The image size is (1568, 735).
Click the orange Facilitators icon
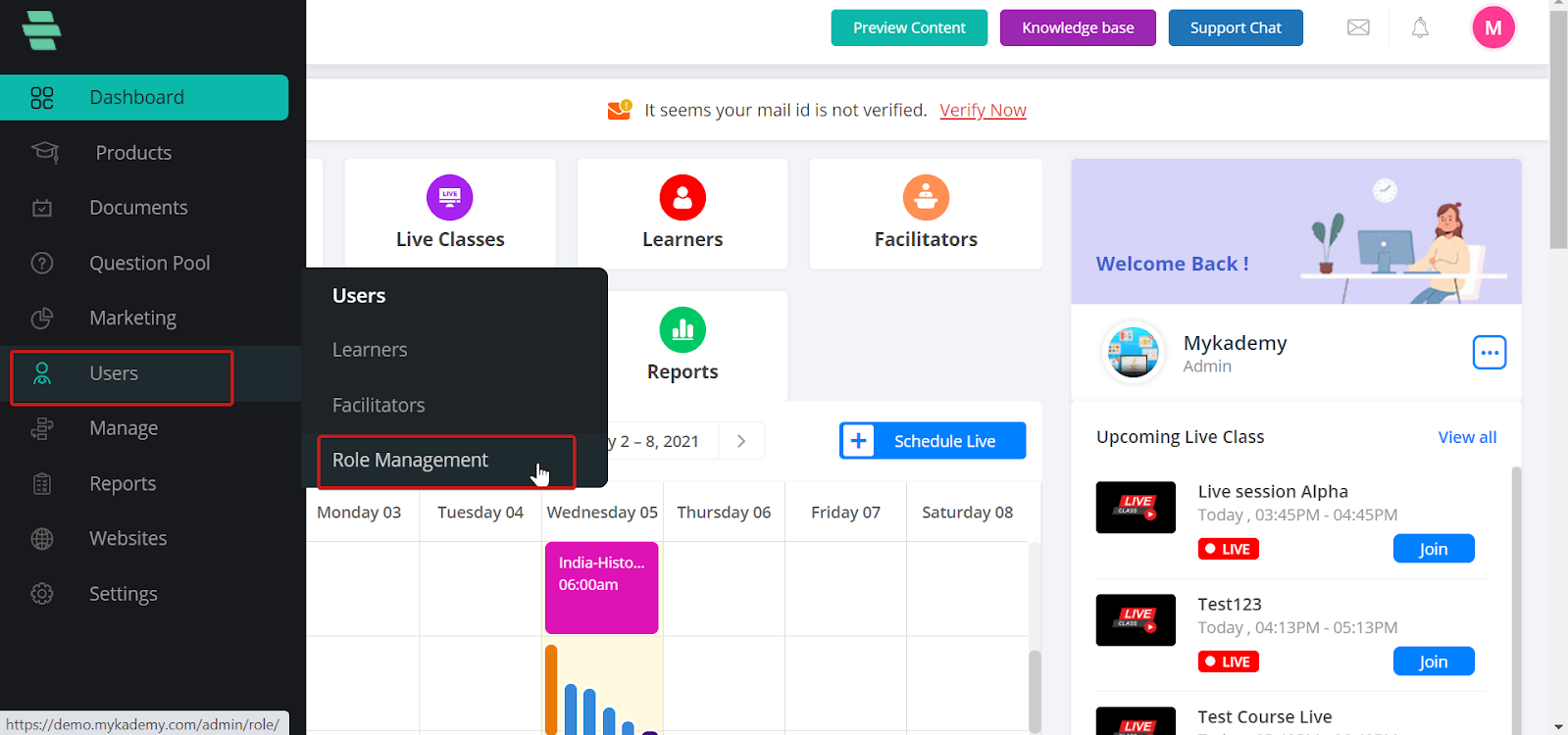(x=926, y=198)
